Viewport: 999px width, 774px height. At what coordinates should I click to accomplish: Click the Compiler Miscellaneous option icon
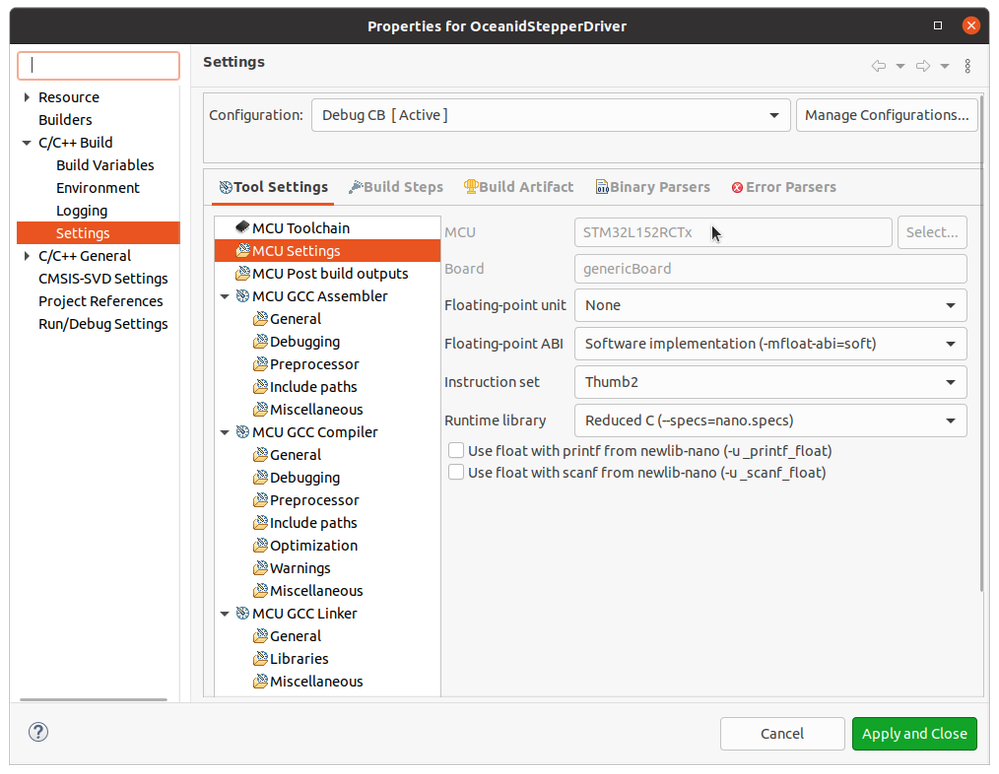point(260,591)
